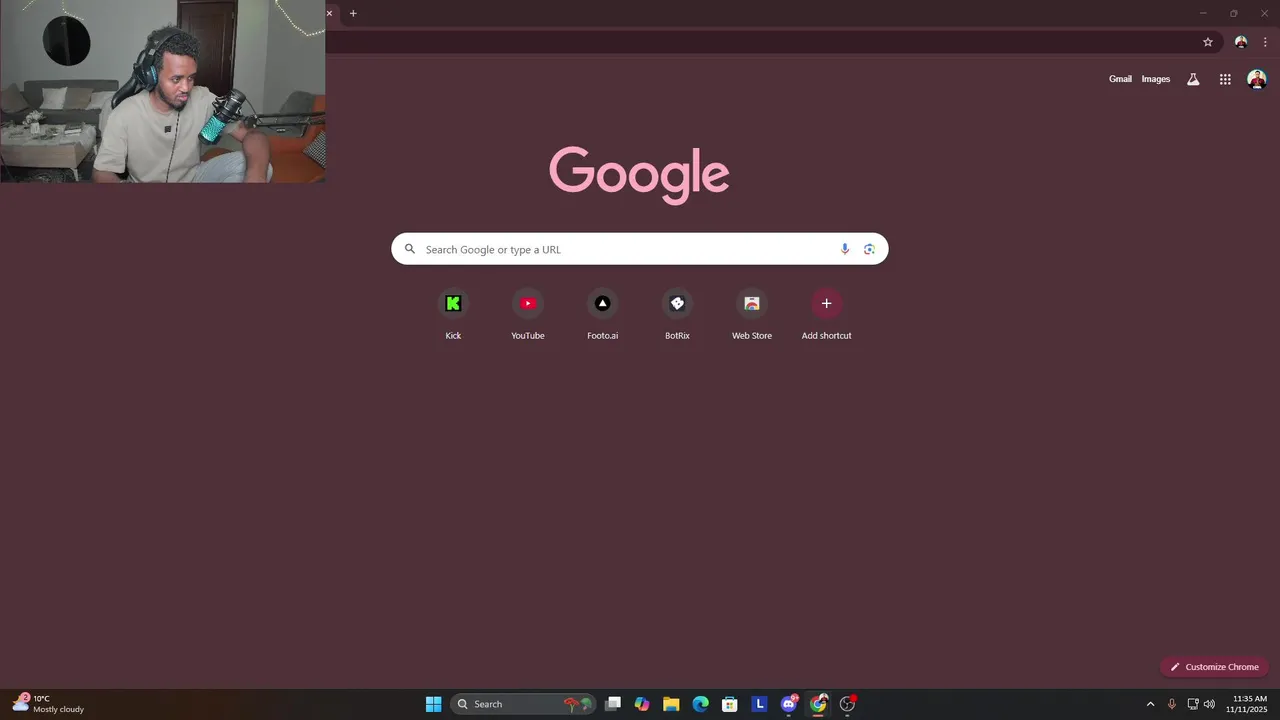This screenshot has height=720, width=1280.
Task: Open Microsoft Store from the taskbar
Action: [730, 704]
